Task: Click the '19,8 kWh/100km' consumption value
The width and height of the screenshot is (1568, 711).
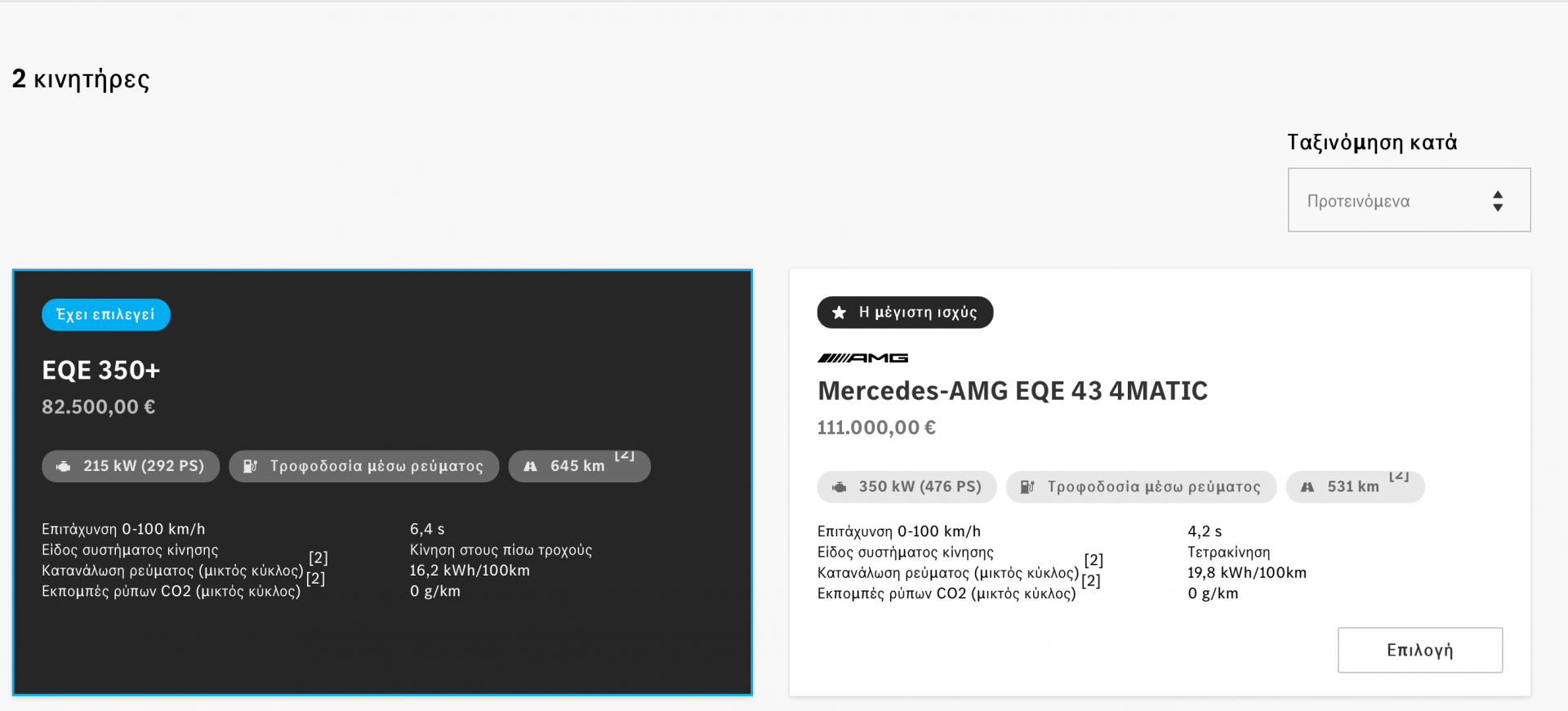Action: [1247, 573]
